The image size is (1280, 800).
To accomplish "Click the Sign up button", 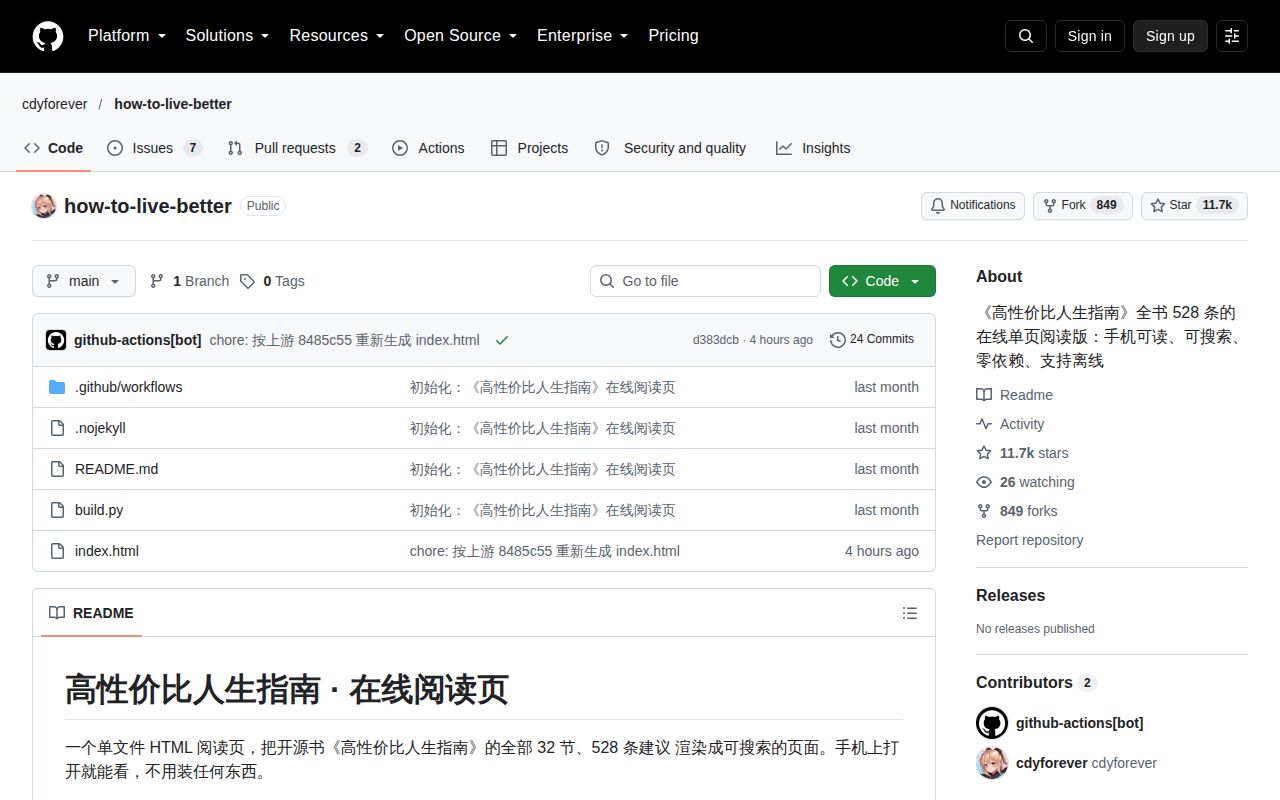I will (1170, 36).
